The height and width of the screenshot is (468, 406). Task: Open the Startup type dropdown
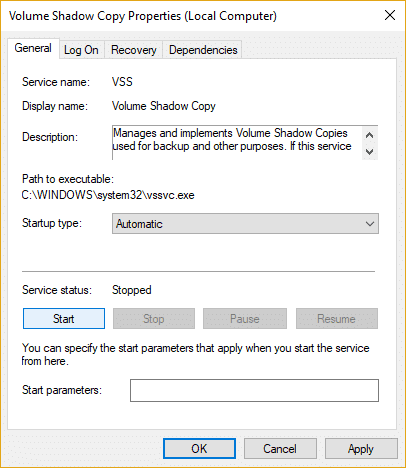pyautogui.click(x=245, y=224)
